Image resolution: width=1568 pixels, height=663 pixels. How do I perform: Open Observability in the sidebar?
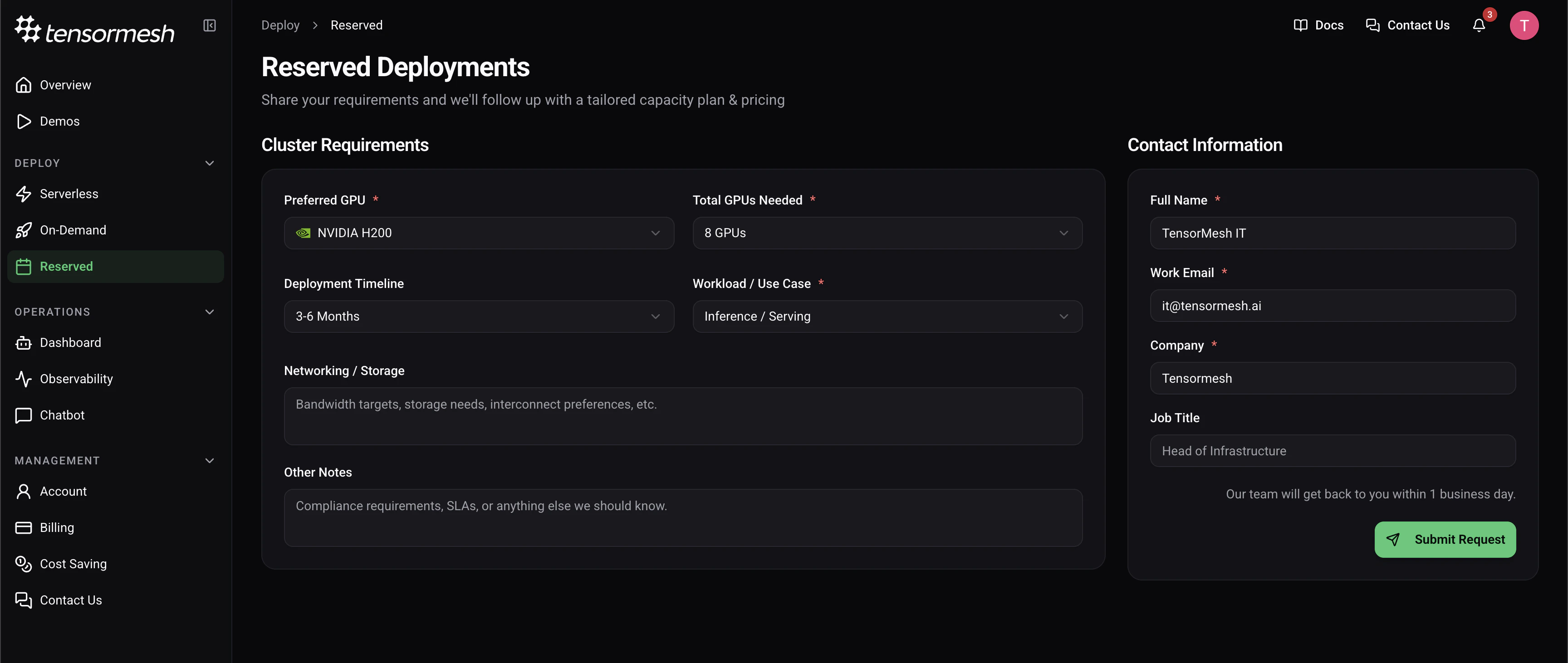click(x=116, y=379)
